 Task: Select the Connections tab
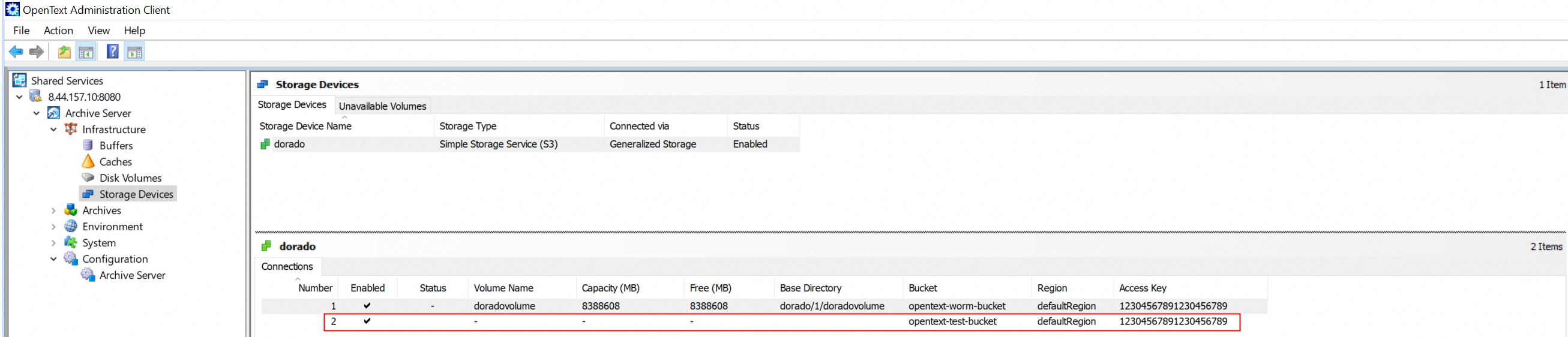point(287,266)
